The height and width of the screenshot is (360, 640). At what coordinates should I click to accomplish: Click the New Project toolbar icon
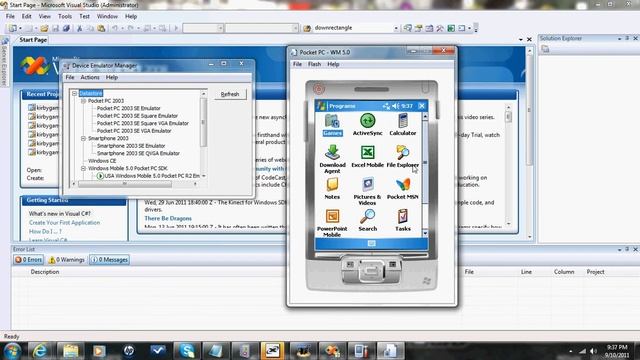point(13,28)
